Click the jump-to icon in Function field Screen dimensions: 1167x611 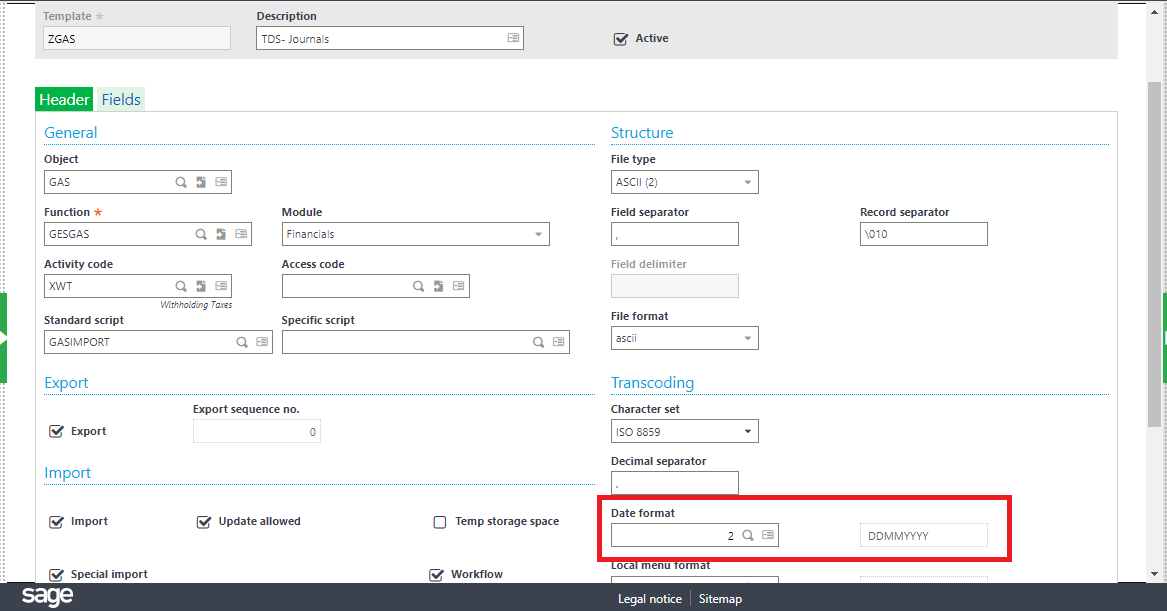point(221,234)
